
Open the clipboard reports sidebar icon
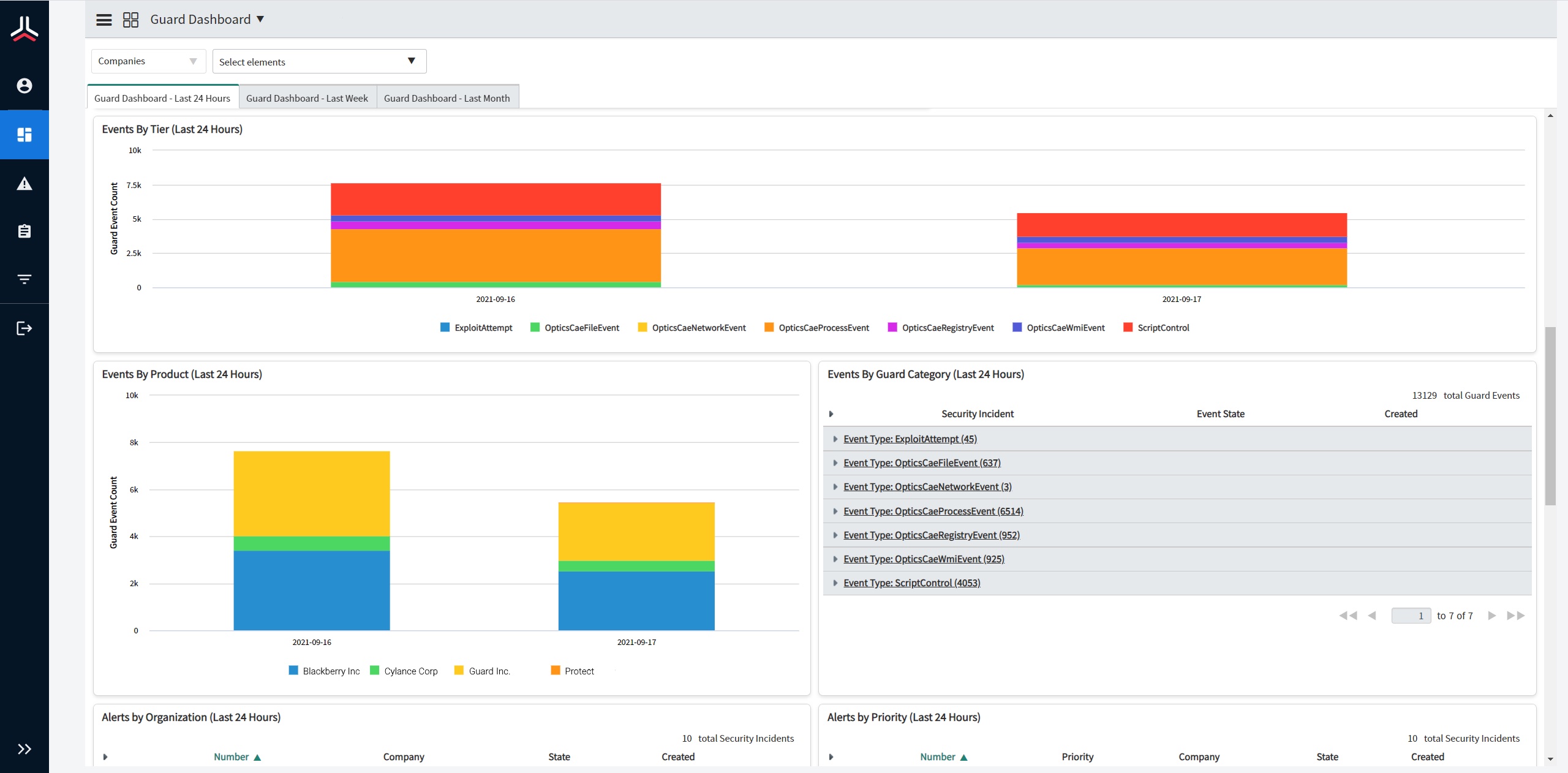pyautogui.click(x=24, y=231)
